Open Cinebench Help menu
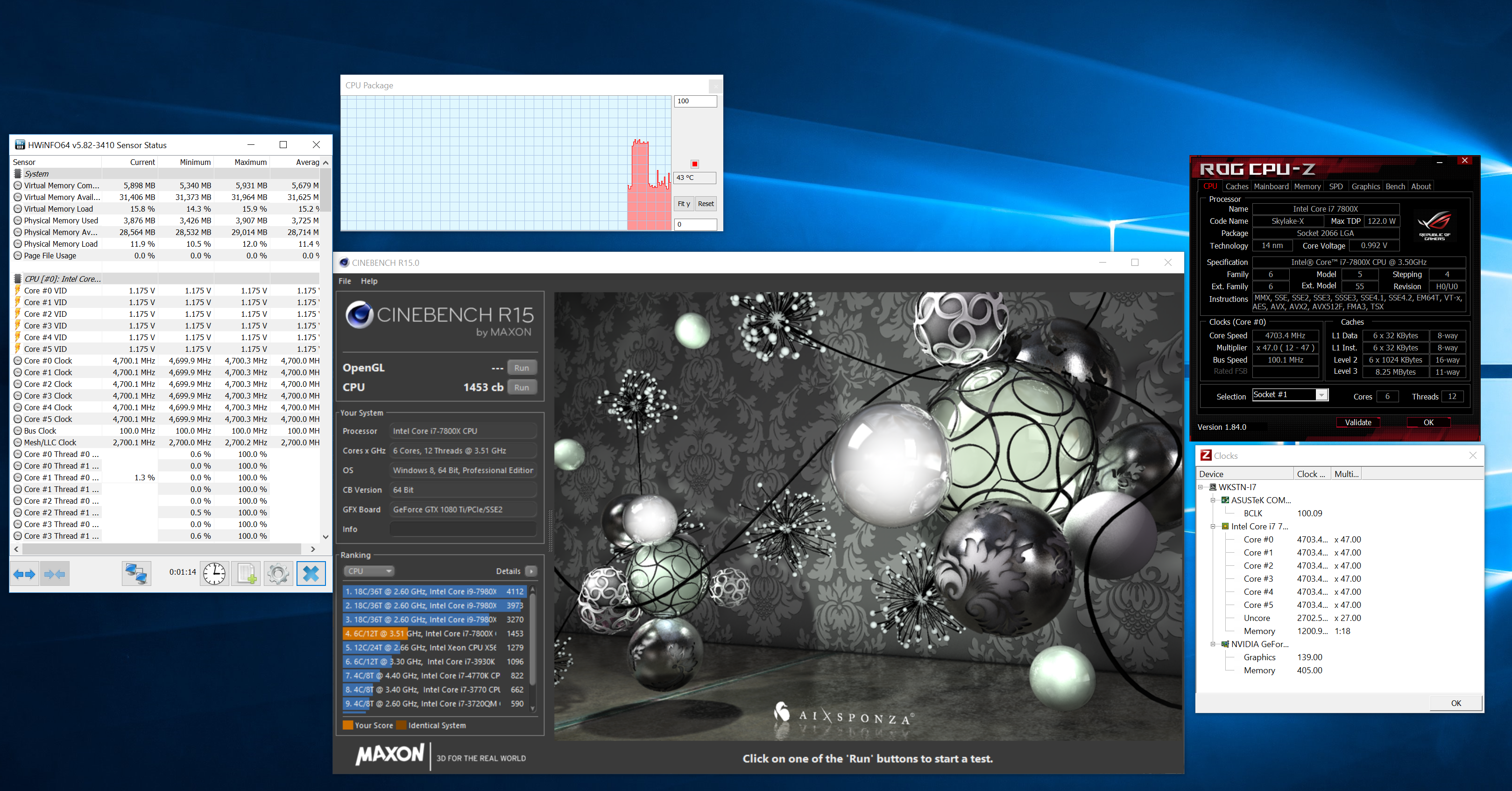 click(x=368, y=281)
